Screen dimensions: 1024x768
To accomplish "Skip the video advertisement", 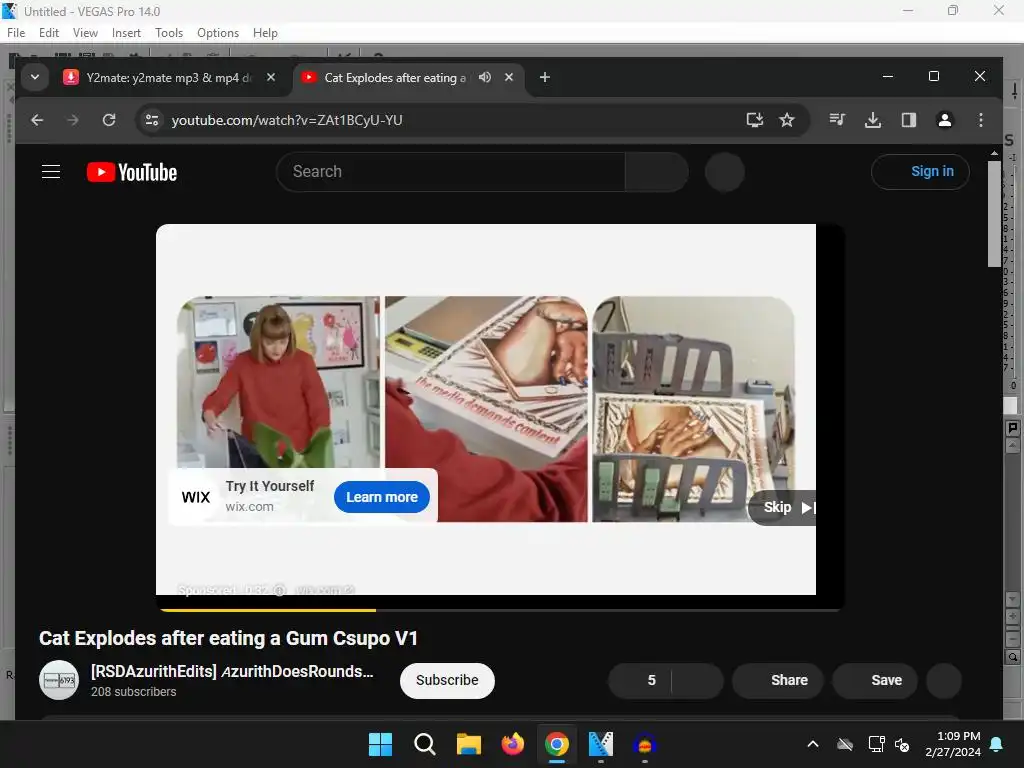I will tap(782, 508).
